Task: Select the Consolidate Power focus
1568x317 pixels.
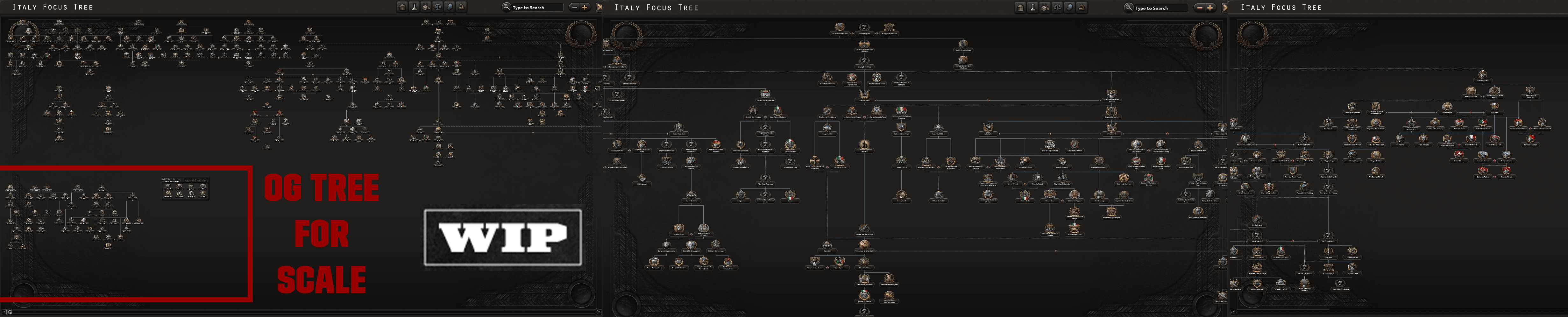Action: [1075, 147]
